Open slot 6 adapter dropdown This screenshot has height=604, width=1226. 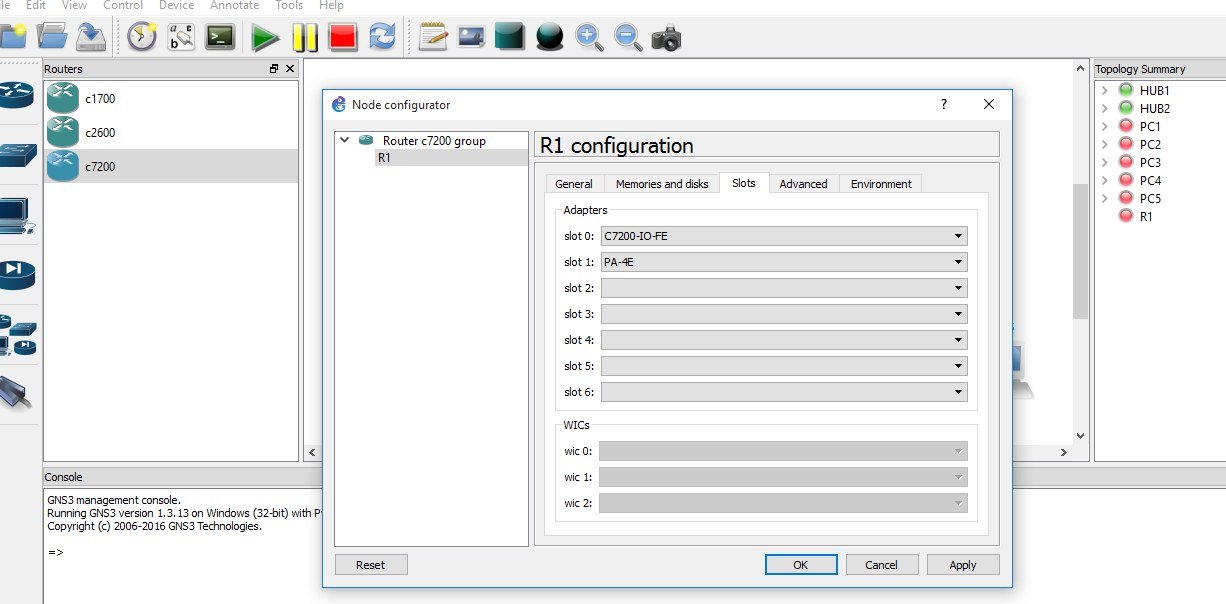(783, 392)
